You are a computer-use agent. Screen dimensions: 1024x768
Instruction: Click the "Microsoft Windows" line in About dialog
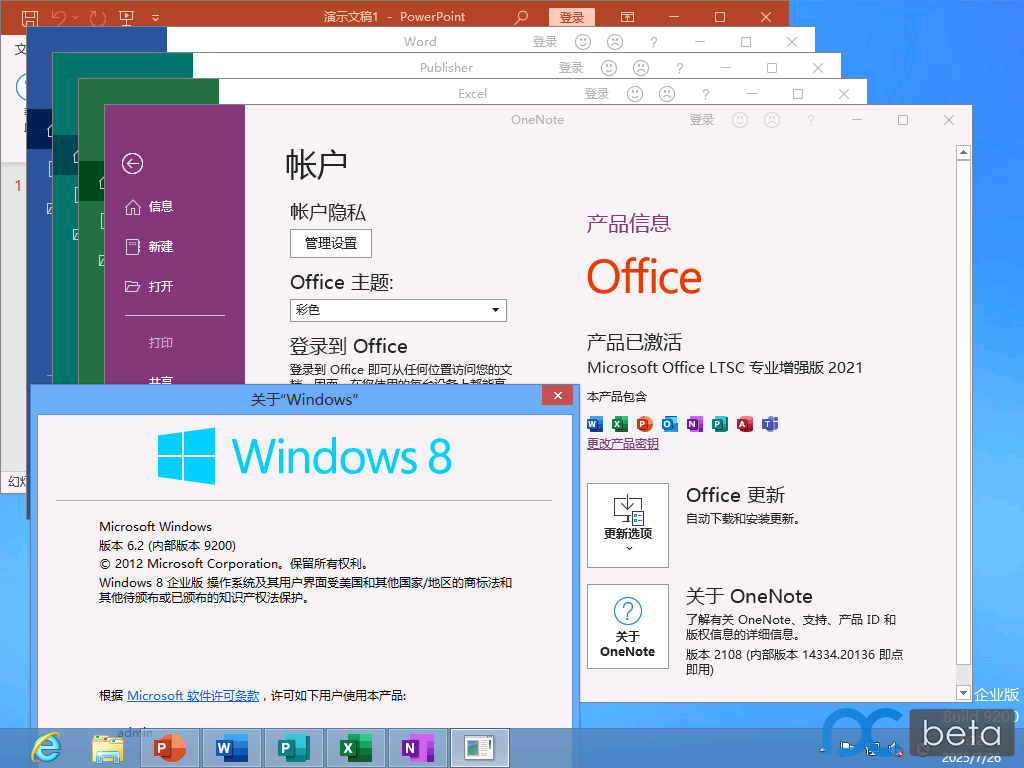point(155,526)
